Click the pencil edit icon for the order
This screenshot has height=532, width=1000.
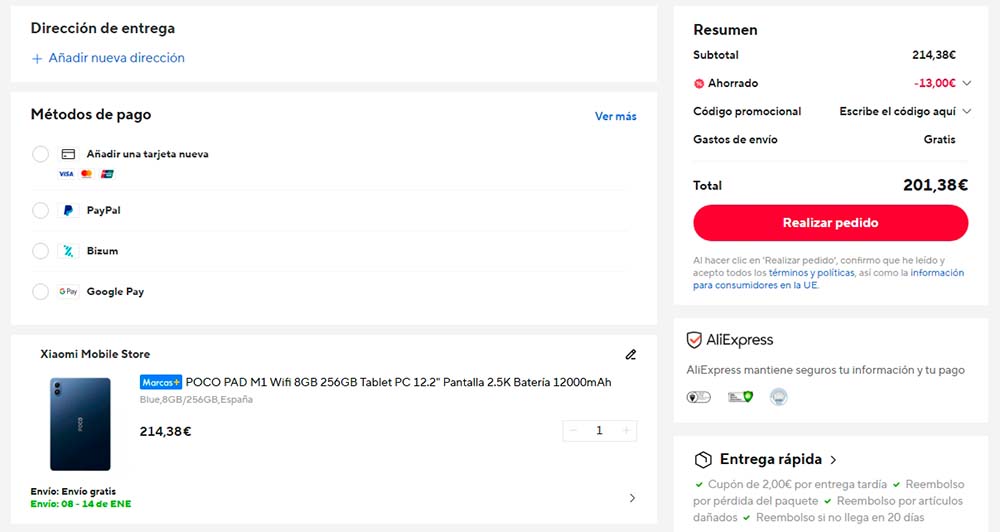point(630,354)
